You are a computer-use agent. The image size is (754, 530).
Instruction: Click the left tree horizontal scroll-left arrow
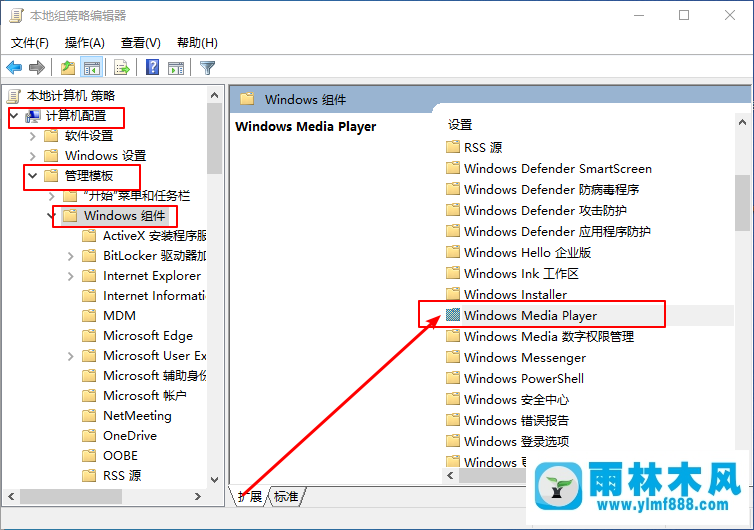point(11,497)
